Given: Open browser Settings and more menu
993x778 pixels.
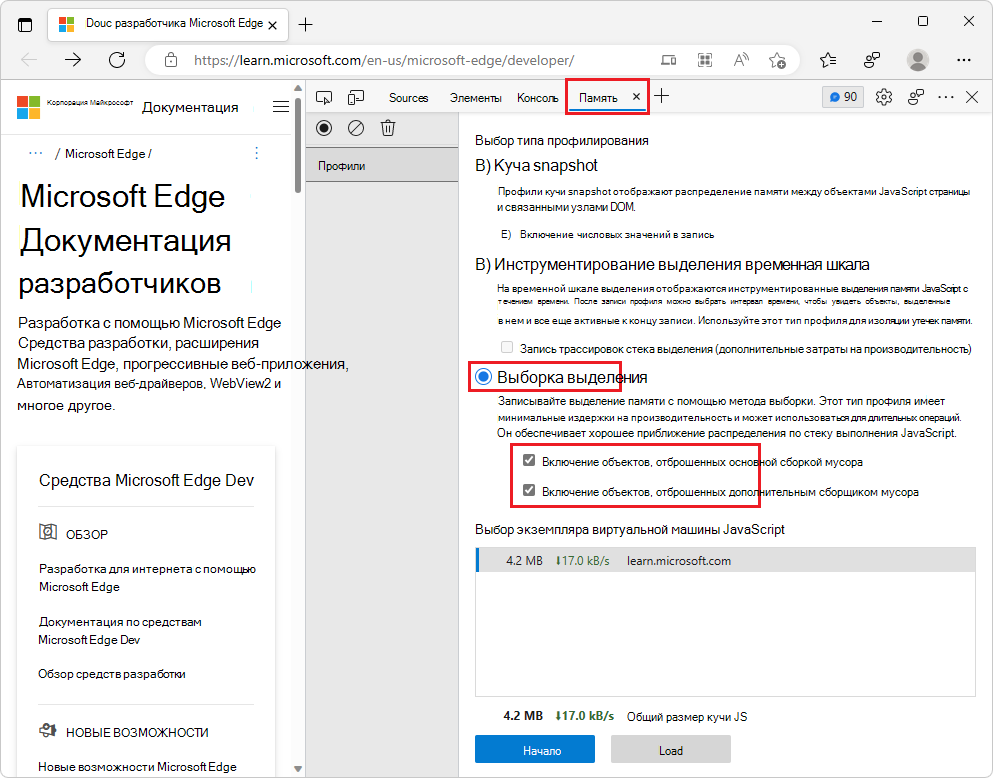Looking at the screenshot, I should [963, 60].
